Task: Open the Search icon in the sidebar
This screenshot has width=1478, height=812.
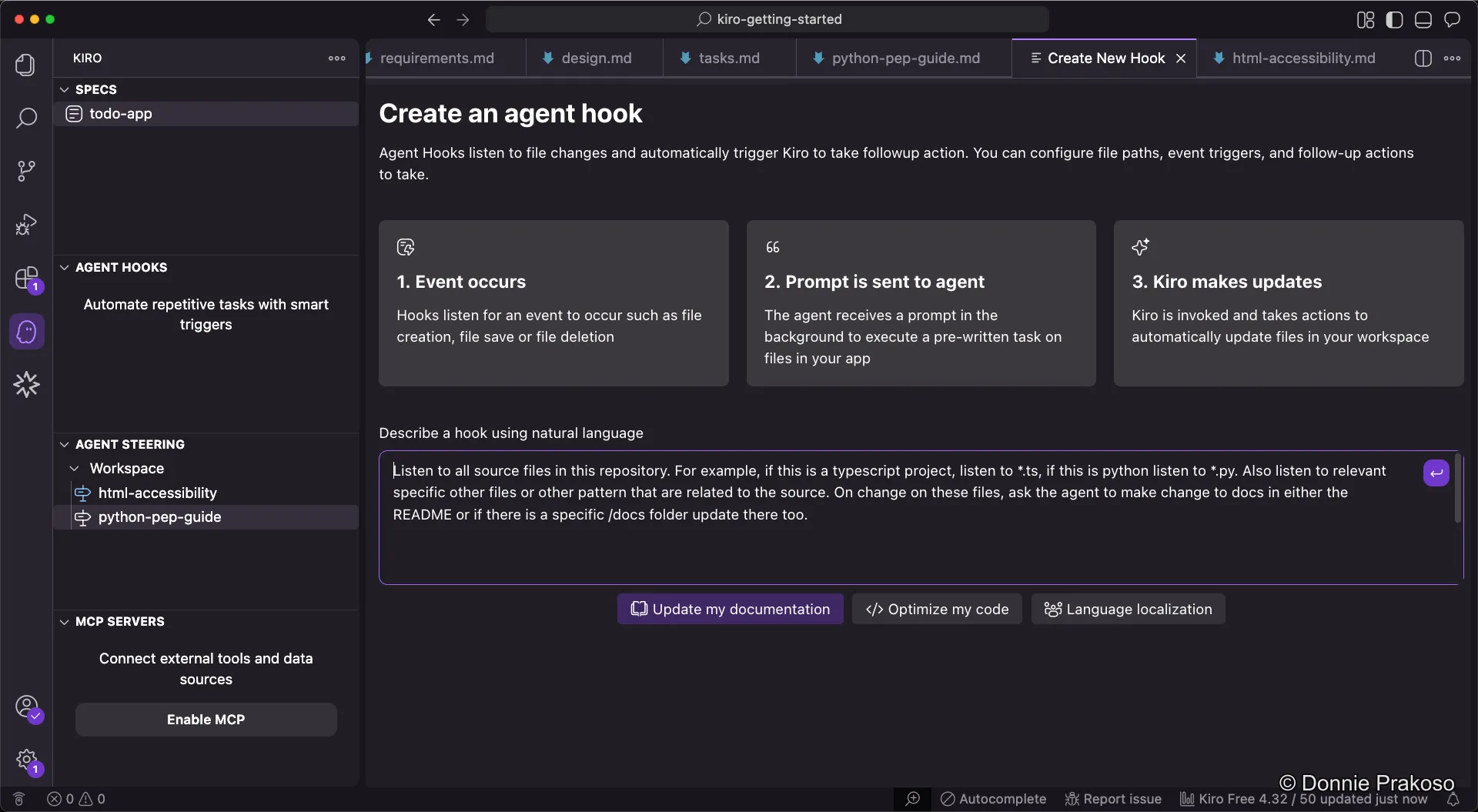Action: [x=26, y=119]
